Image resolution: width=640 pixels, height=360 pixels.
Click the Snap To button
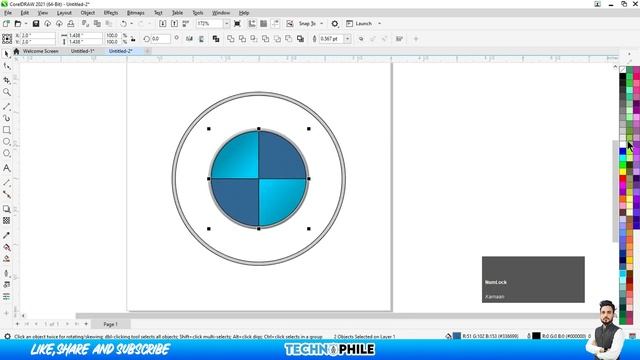pyautogui.click(x=307, y=24)
